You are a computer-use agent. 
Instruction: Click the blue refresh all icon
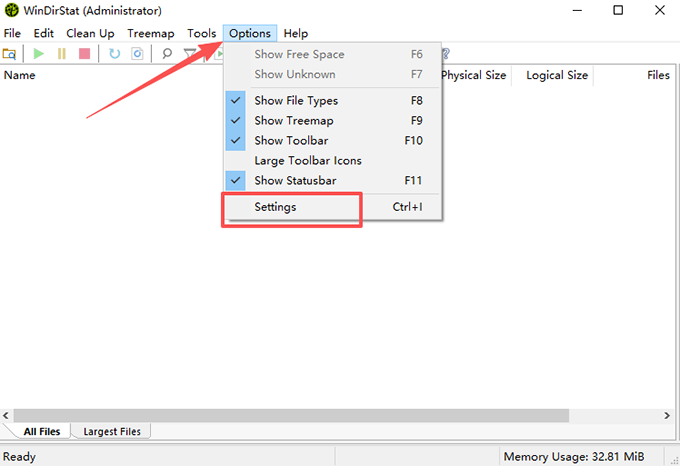pos(114,54)
